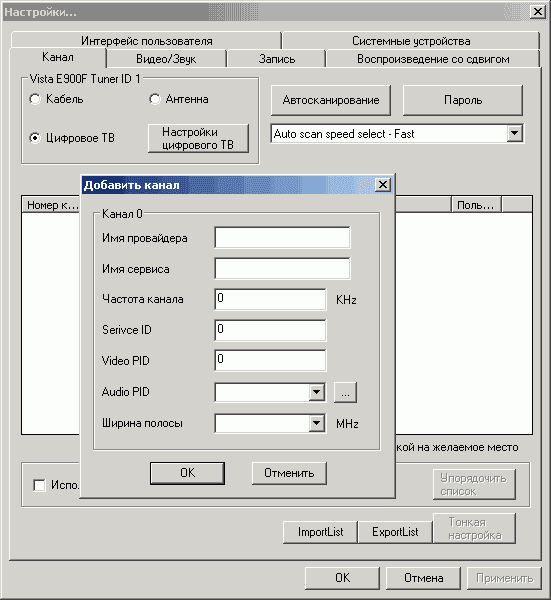Click the Имя сервиса input field

[x=282, y=268]
